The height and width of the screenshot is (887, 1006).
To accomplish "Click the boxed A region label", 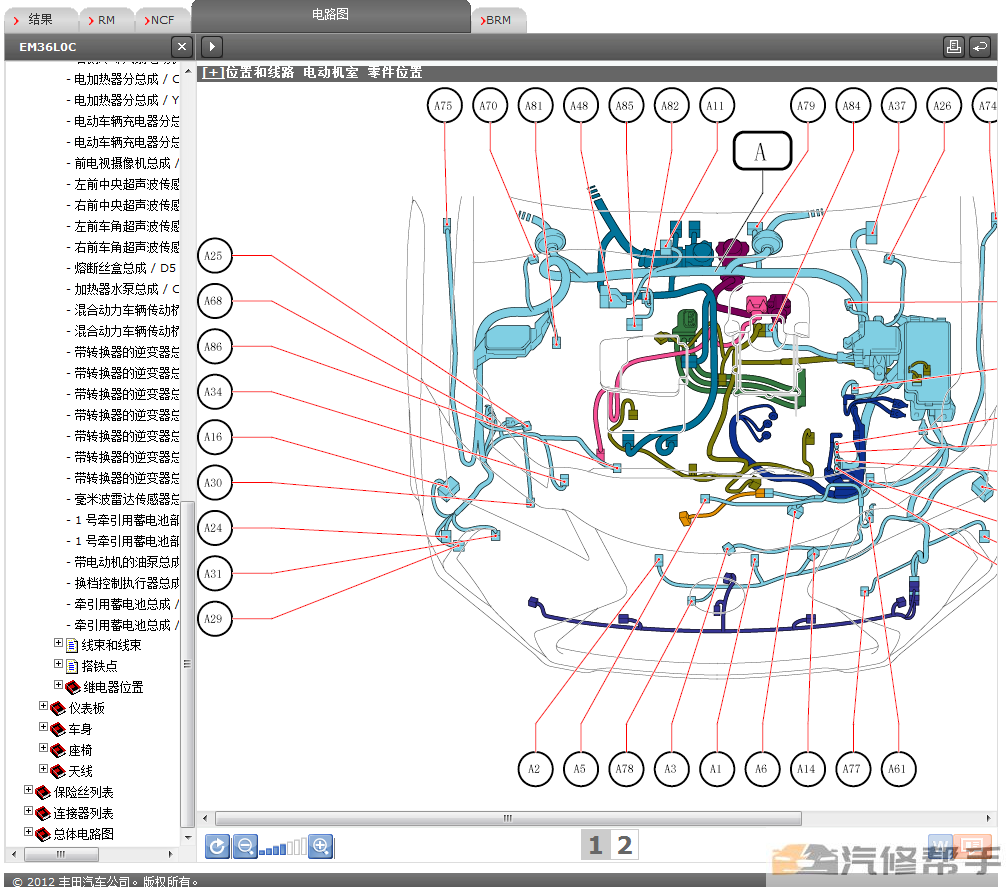I will click(762, 151).
